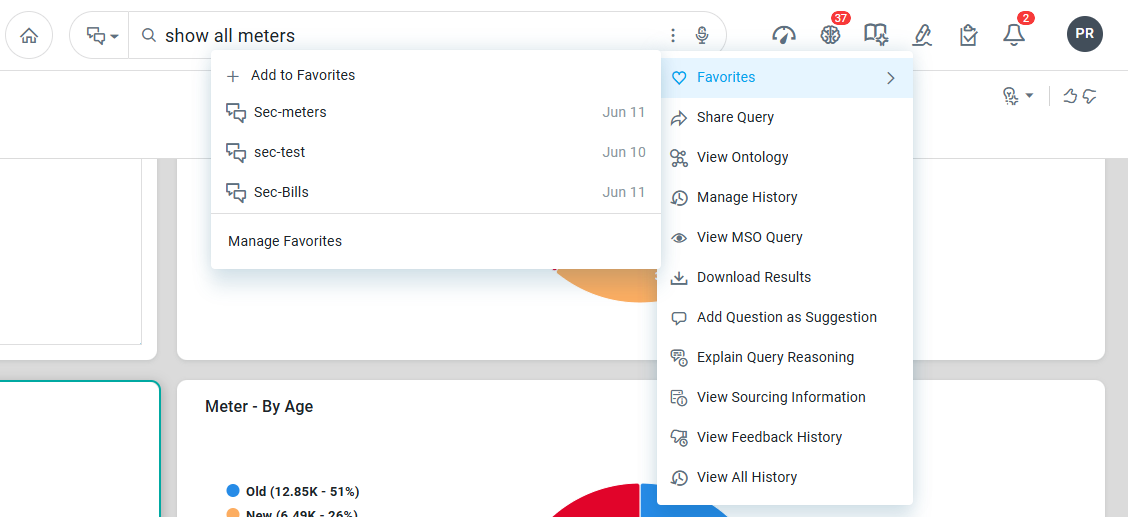The width and height of the screenshot is (1128, 517).
Task: Click the pen signature icon
Action: pyautogui.click(x=922, y=35)
